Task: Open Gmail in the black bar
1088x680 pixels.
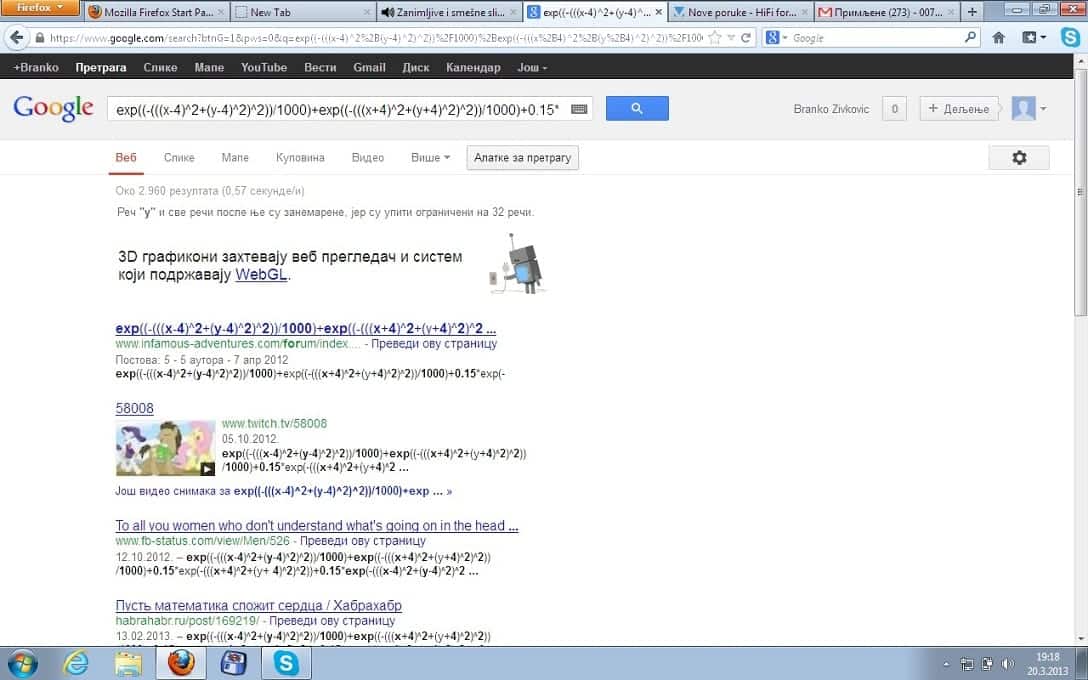Action: tap(369, 67)
